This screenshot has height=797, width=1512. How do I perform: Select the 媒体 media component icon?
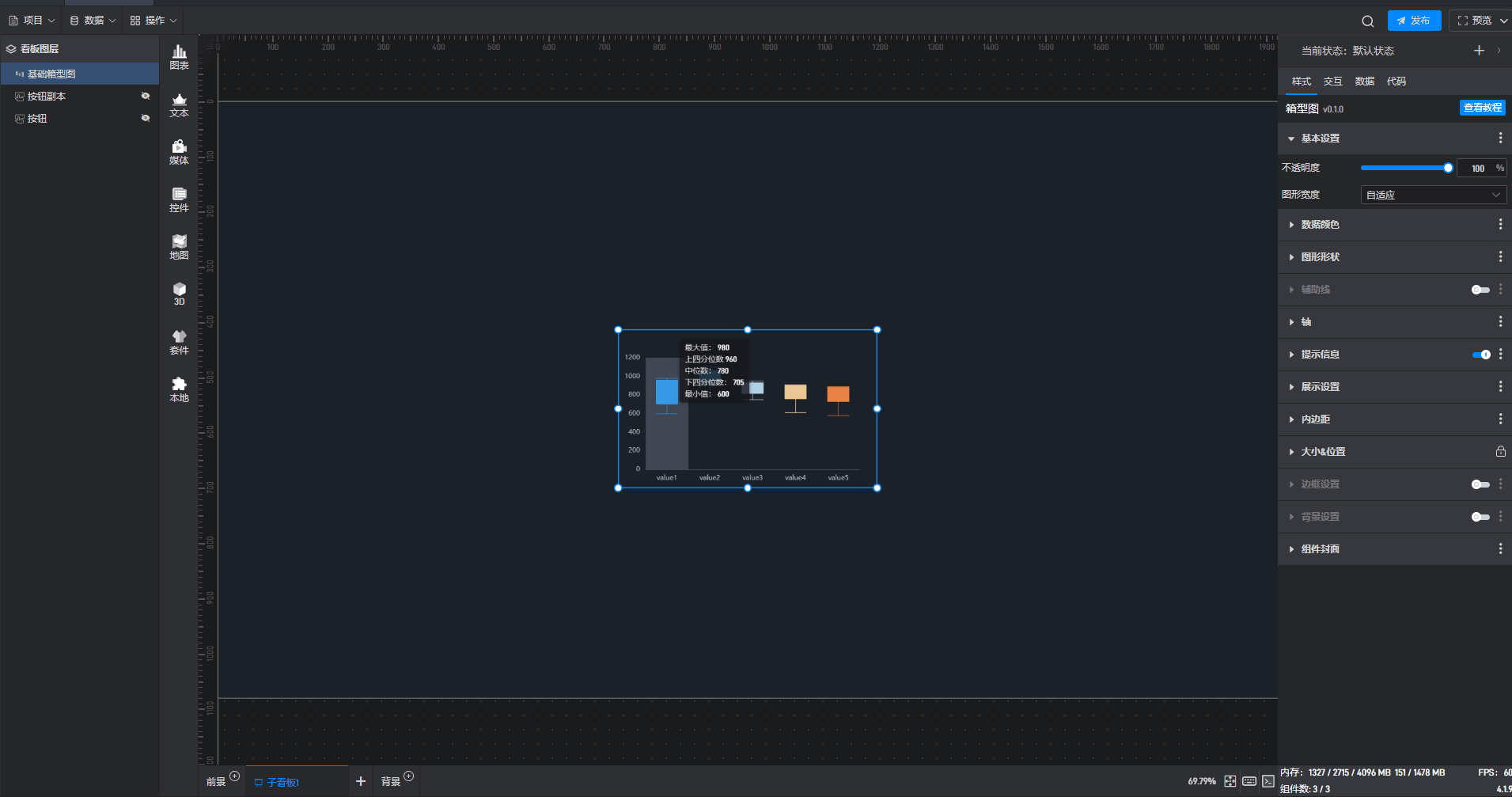pos(180,152)
